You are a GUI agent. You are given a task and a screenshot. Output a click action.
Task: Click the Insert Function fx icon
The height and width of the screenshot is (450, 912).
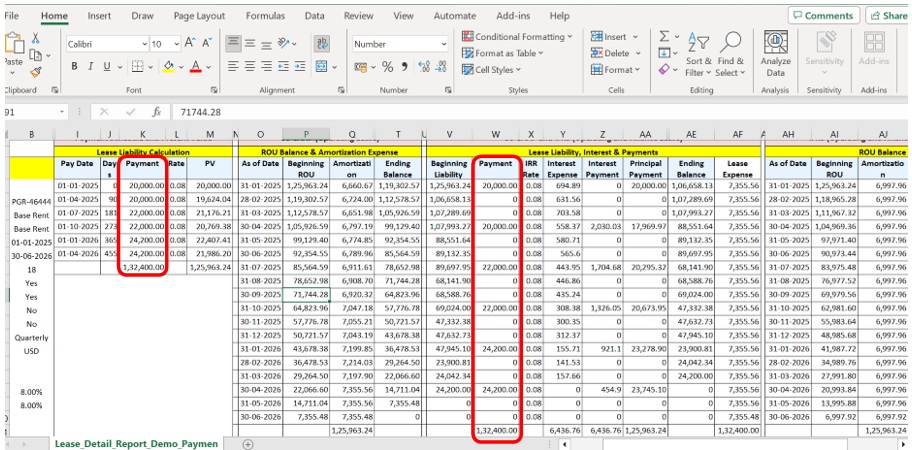[156, 112]
